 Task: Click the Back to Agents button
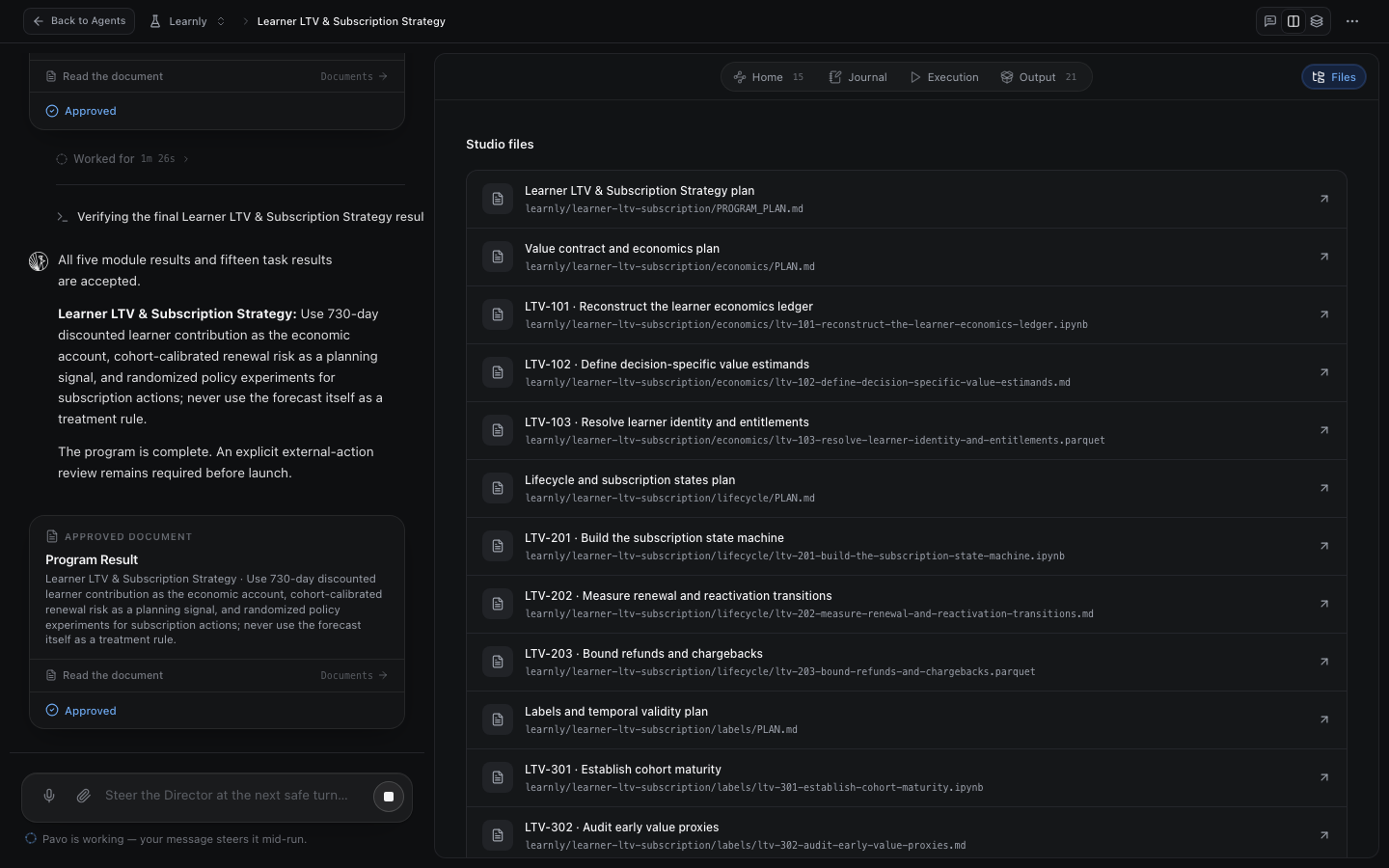(79, 21)
